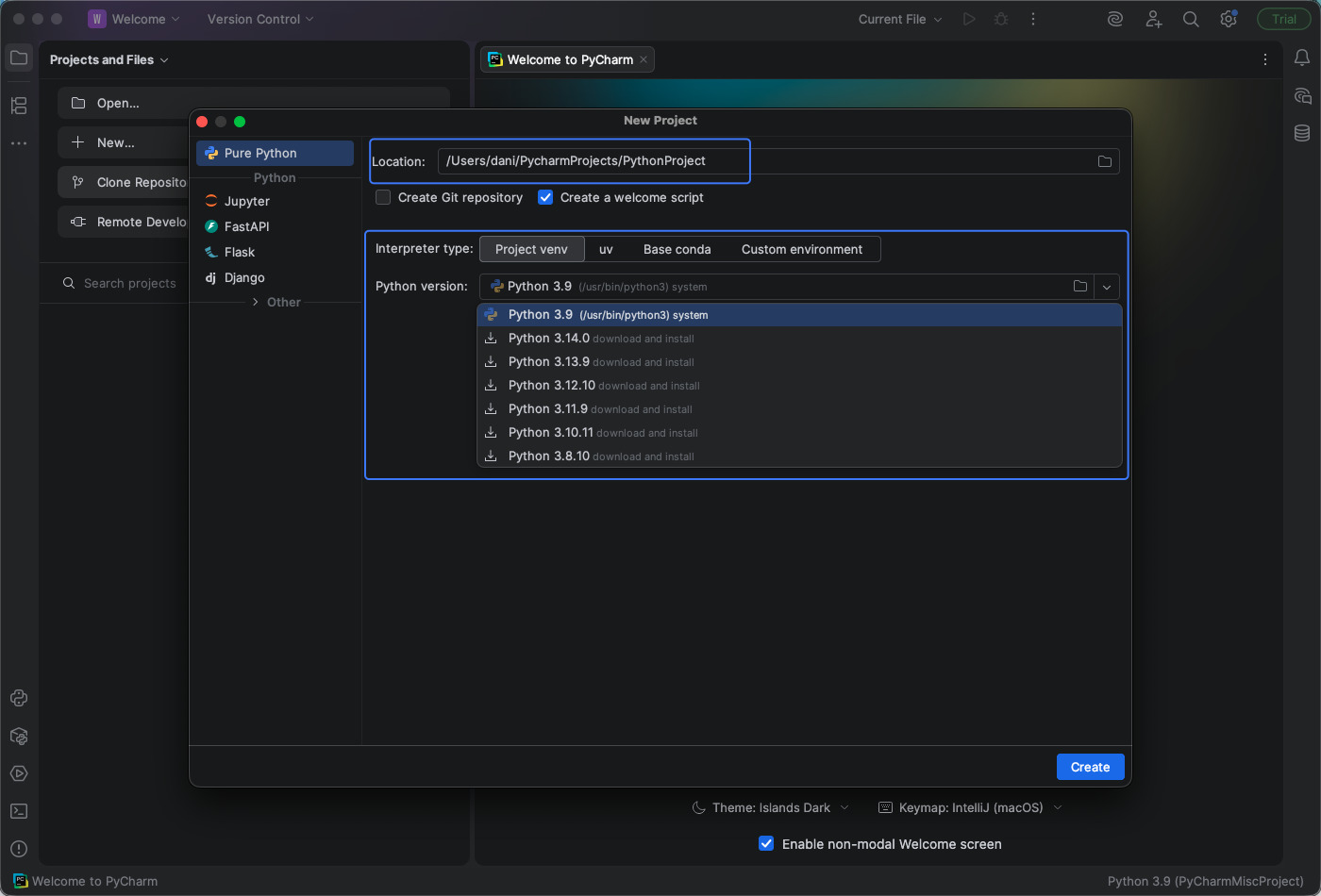Open Keymap: IntelliJ (macOS) dropdown
The height and width of the screenshot is (896, 1321).
[970, 807]
